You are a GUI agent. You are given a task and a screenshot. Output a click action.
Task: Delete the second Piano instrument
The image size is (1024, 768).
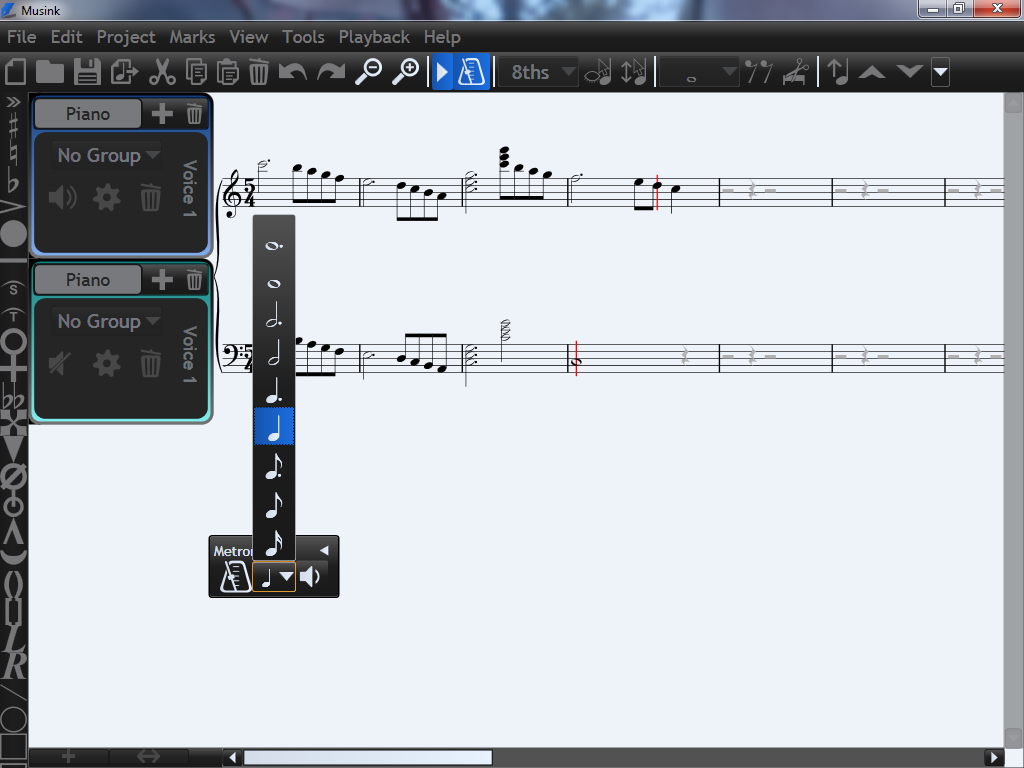pyautogui.click(x=194, y=280)
